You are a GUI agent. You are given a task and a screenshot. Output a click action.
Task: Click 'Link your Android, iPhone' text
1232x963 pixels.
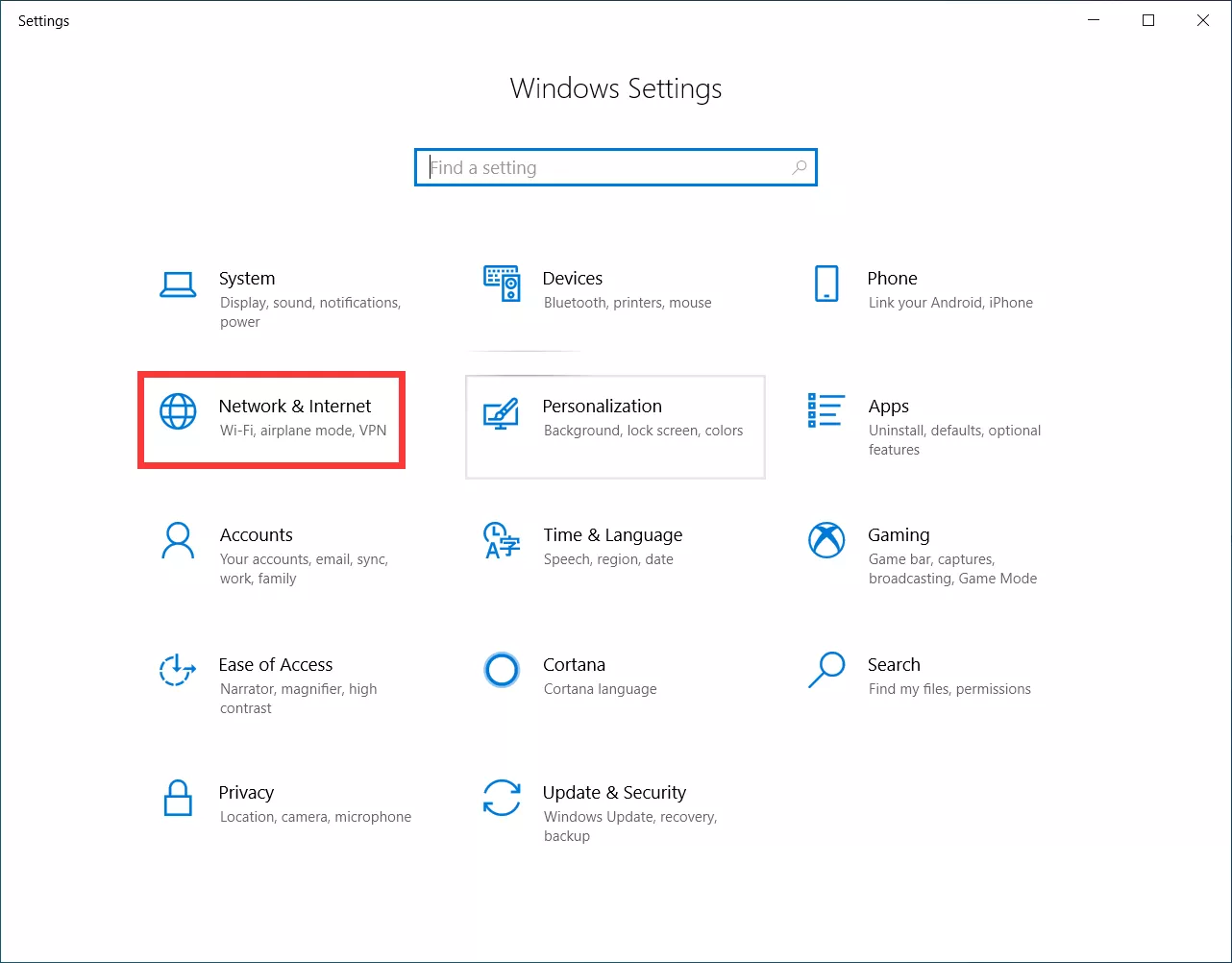tap(950, 303)
